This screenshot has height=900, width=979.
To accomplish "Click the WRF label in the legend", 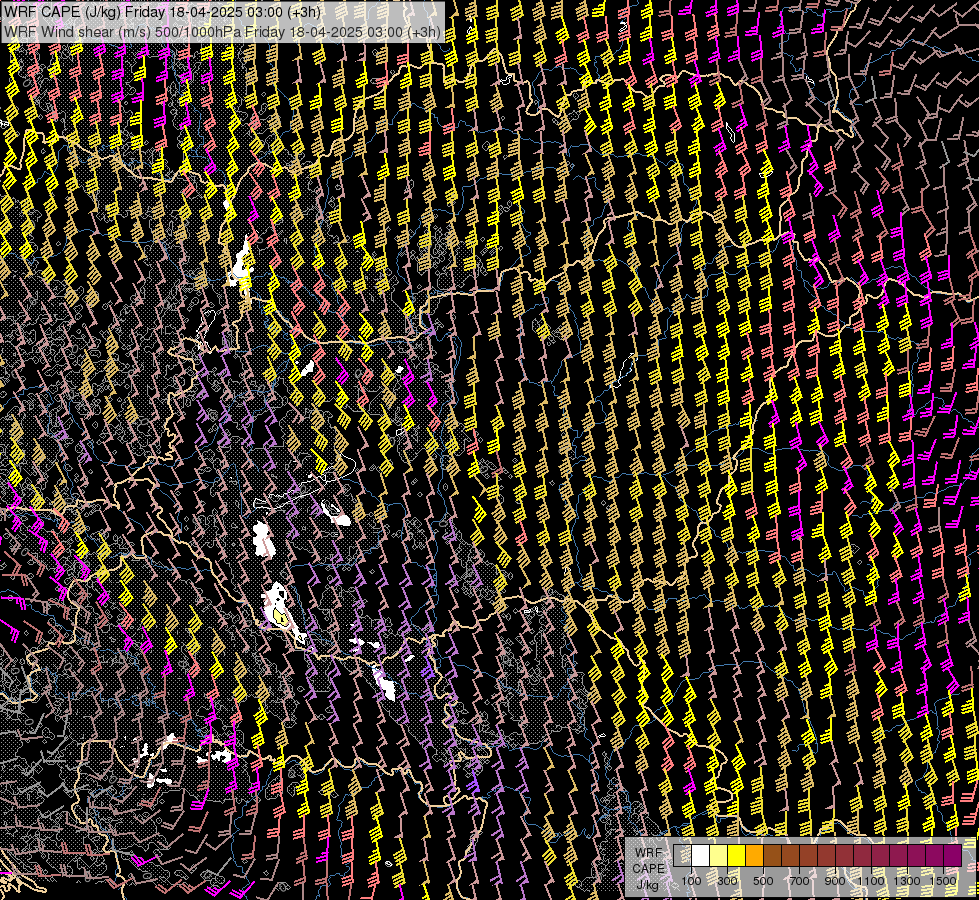I will point(649,853).
